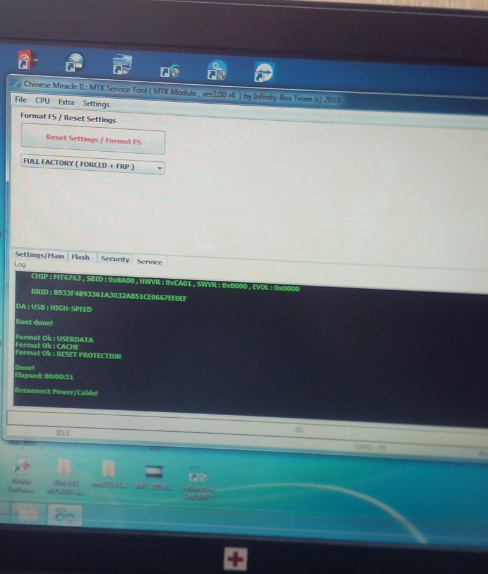Open the Settings menu
This screenshot has width=488, height=574.
pos(96,104)
